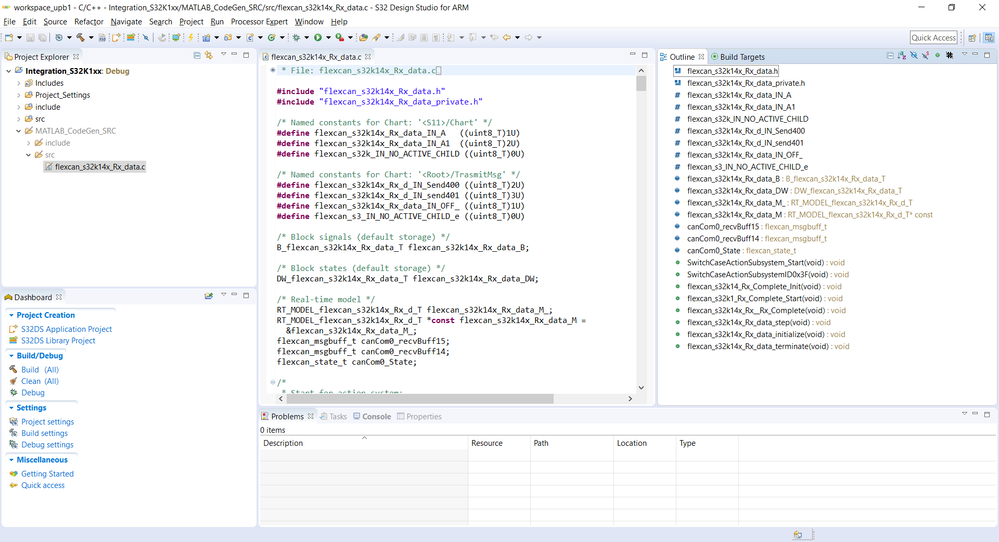Screen dimensions: 999x542
Task: Click the Flash lightning bolt toolbar icon
Action: click(x=191, y=38)
